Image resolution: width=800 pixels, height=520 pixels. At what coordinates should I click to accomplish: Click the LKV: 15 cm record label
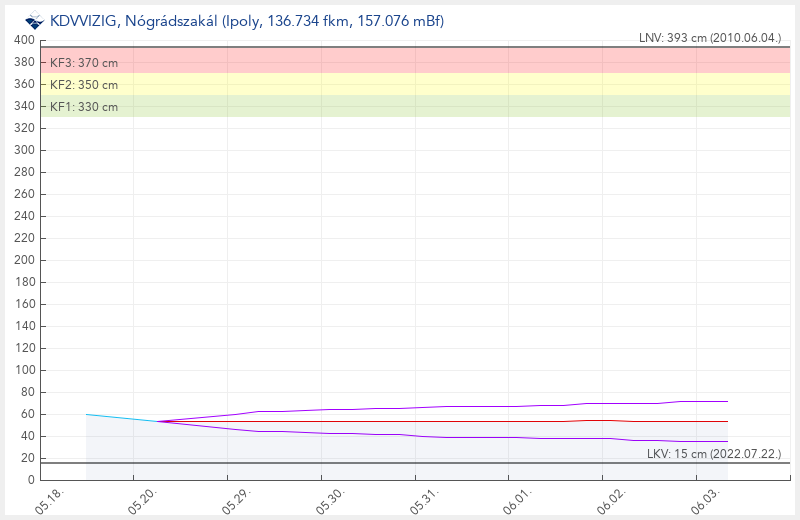pos(714,454)
